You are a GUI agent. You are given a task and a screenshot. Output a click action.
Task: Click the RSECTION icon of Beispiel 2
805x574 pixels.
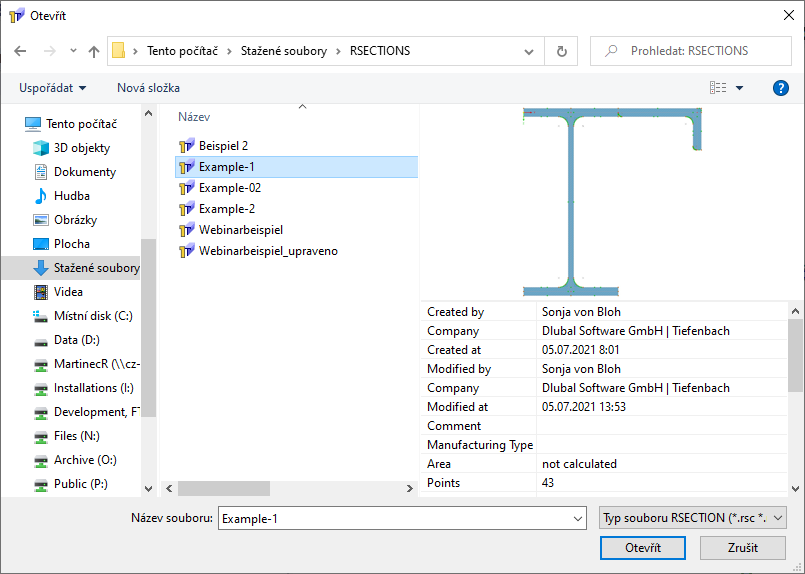click(186, 146)
